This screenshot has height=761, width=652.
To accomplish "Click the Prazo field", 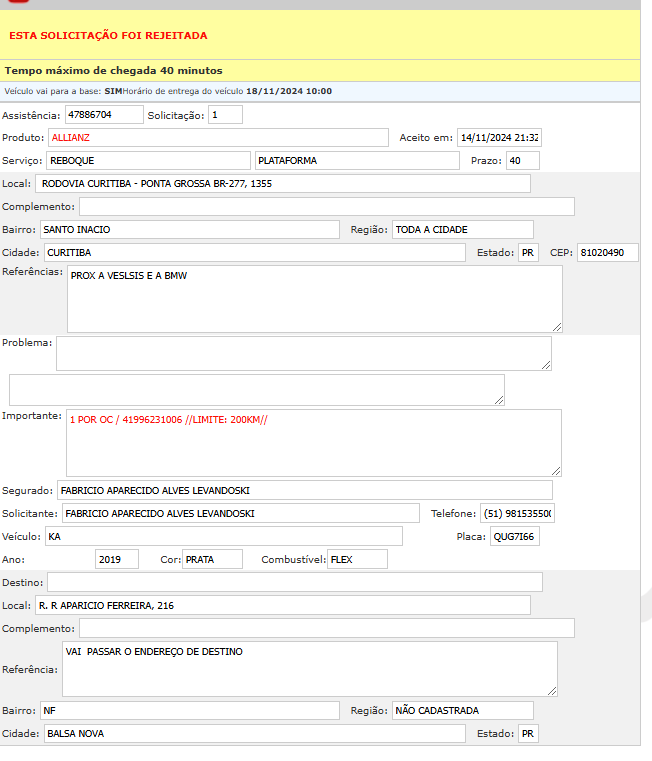I will 522,160.
